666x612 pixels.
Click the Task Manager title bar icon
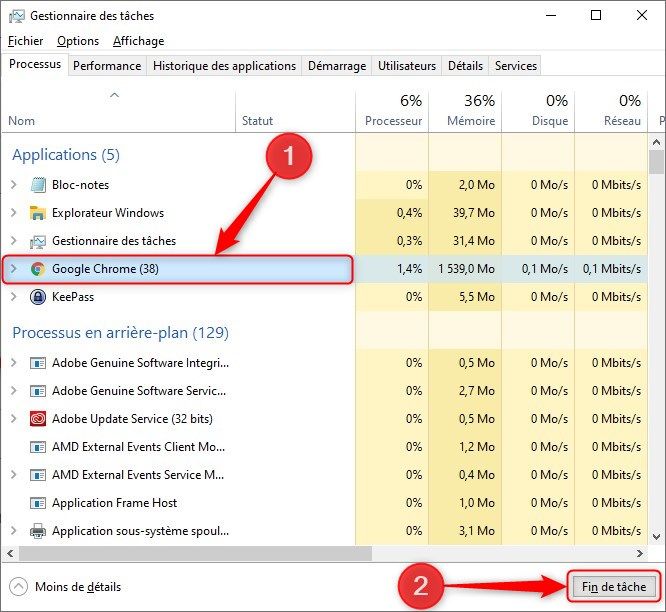(x=17, y=16)
